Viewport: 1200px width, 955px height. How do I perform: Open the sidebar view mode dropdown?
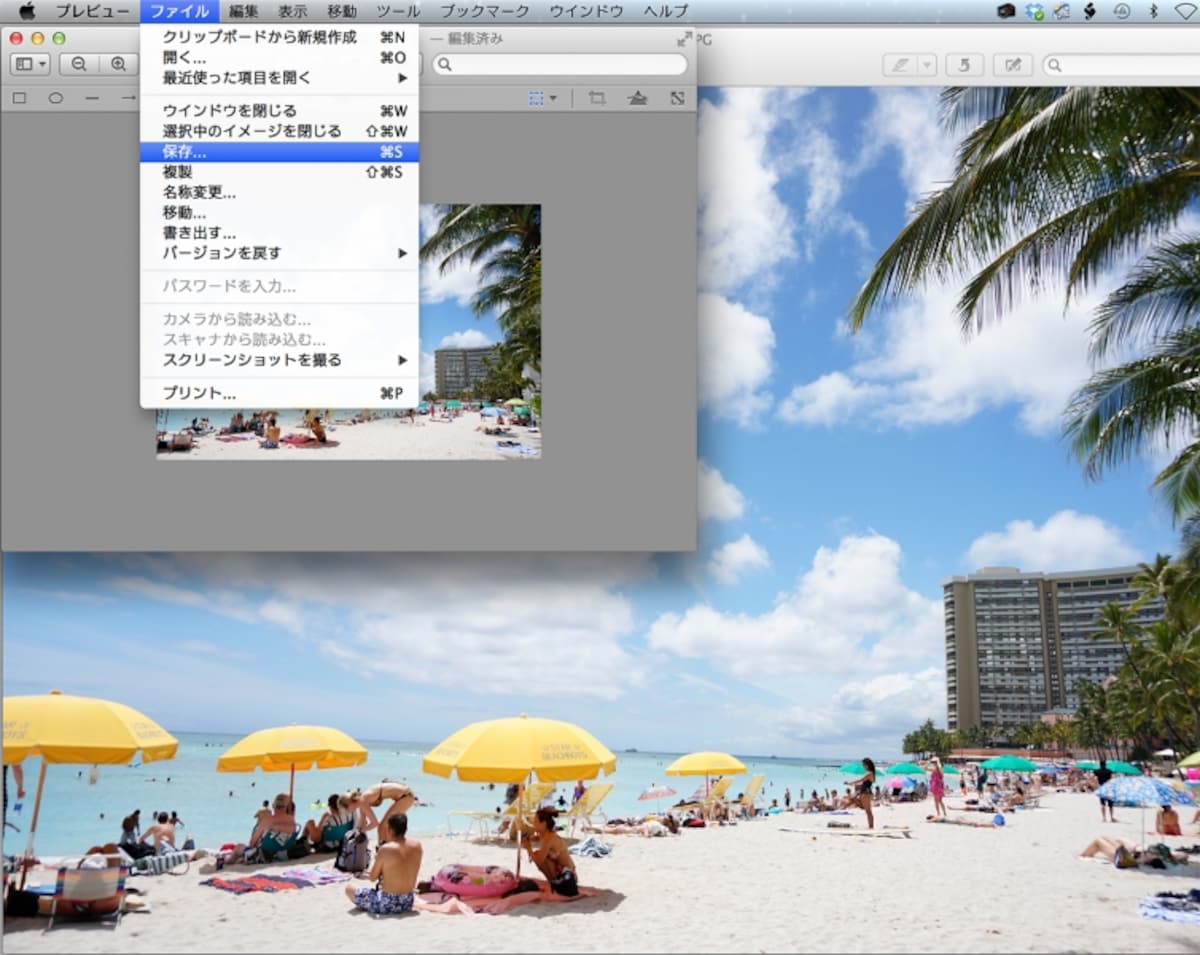(30, 64)
